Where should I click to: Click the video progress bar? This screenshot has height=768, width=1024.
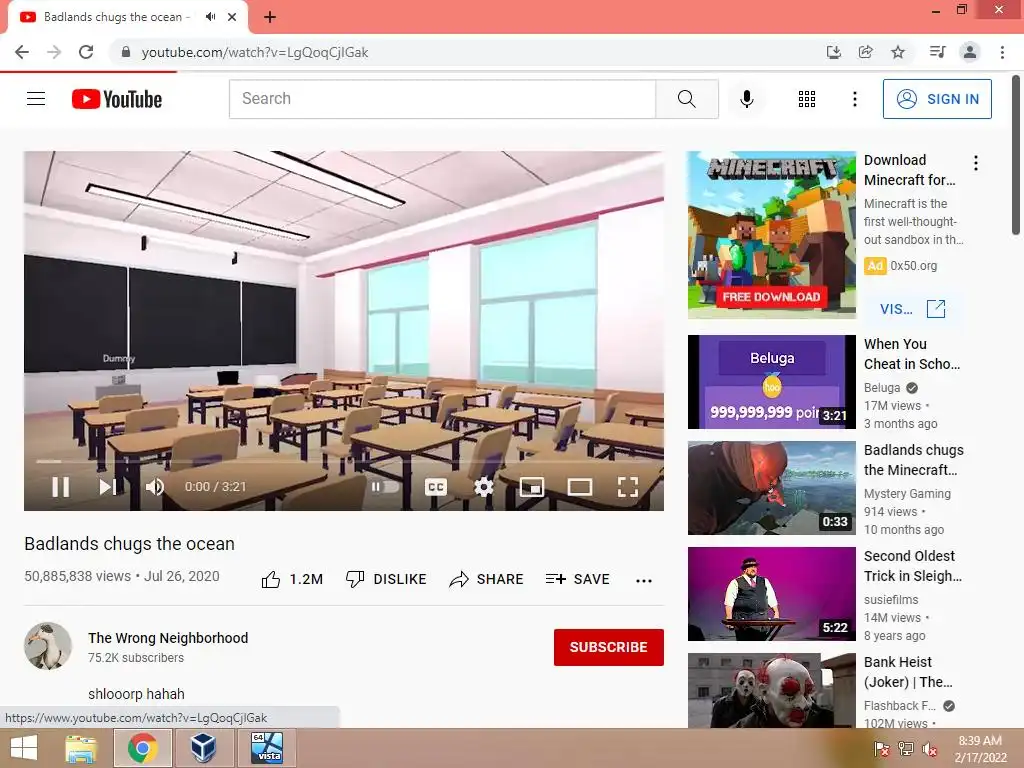(344, 461)
